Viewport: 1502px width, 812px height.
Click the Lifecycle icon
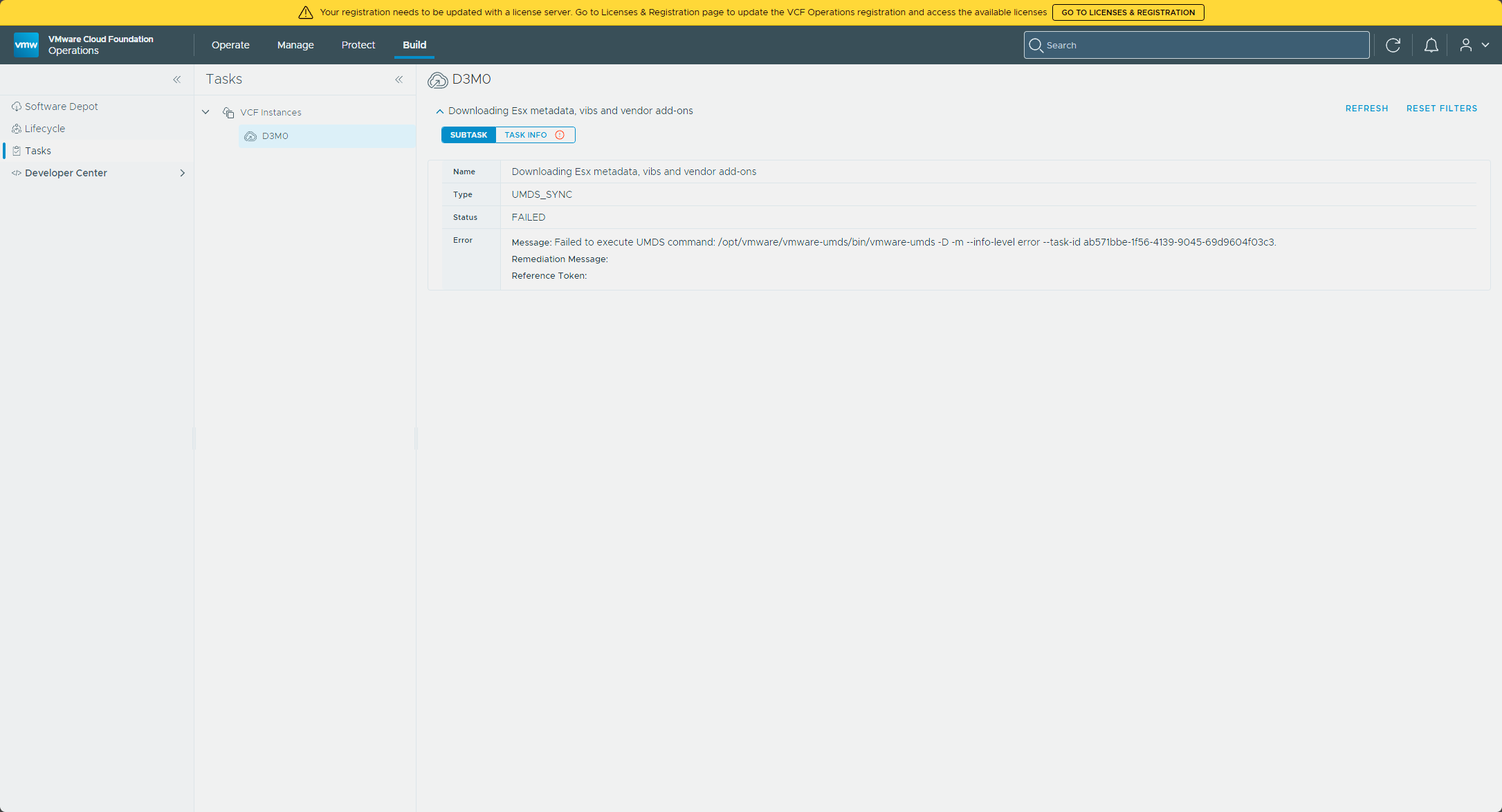tap(17, 129)
